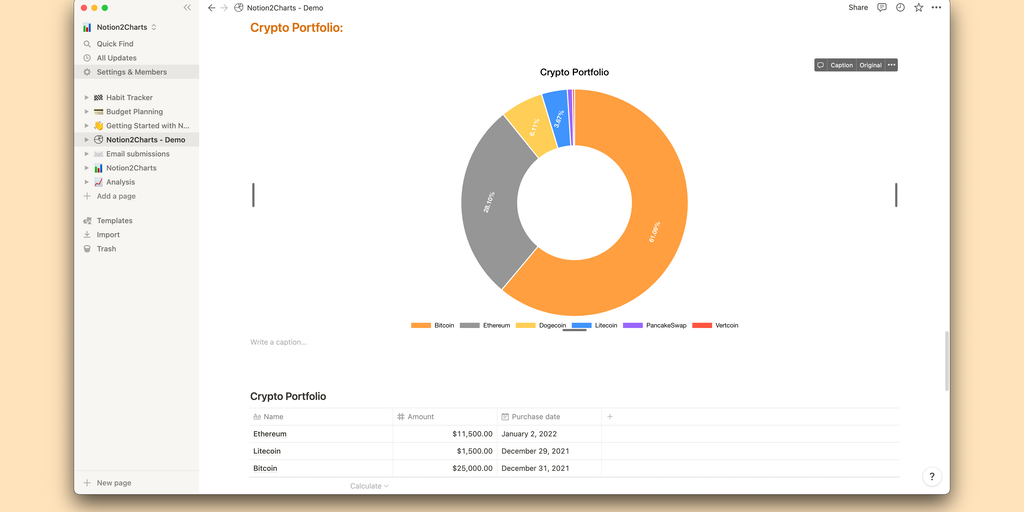The image size is (1024, 512).
Task: Click the Trash bin icon
Action: [87, 249]
